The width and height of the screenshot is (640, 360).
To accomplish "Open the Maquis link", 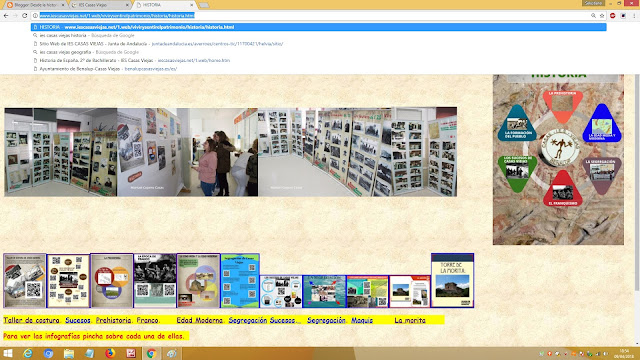I will (x=362, y=320).
